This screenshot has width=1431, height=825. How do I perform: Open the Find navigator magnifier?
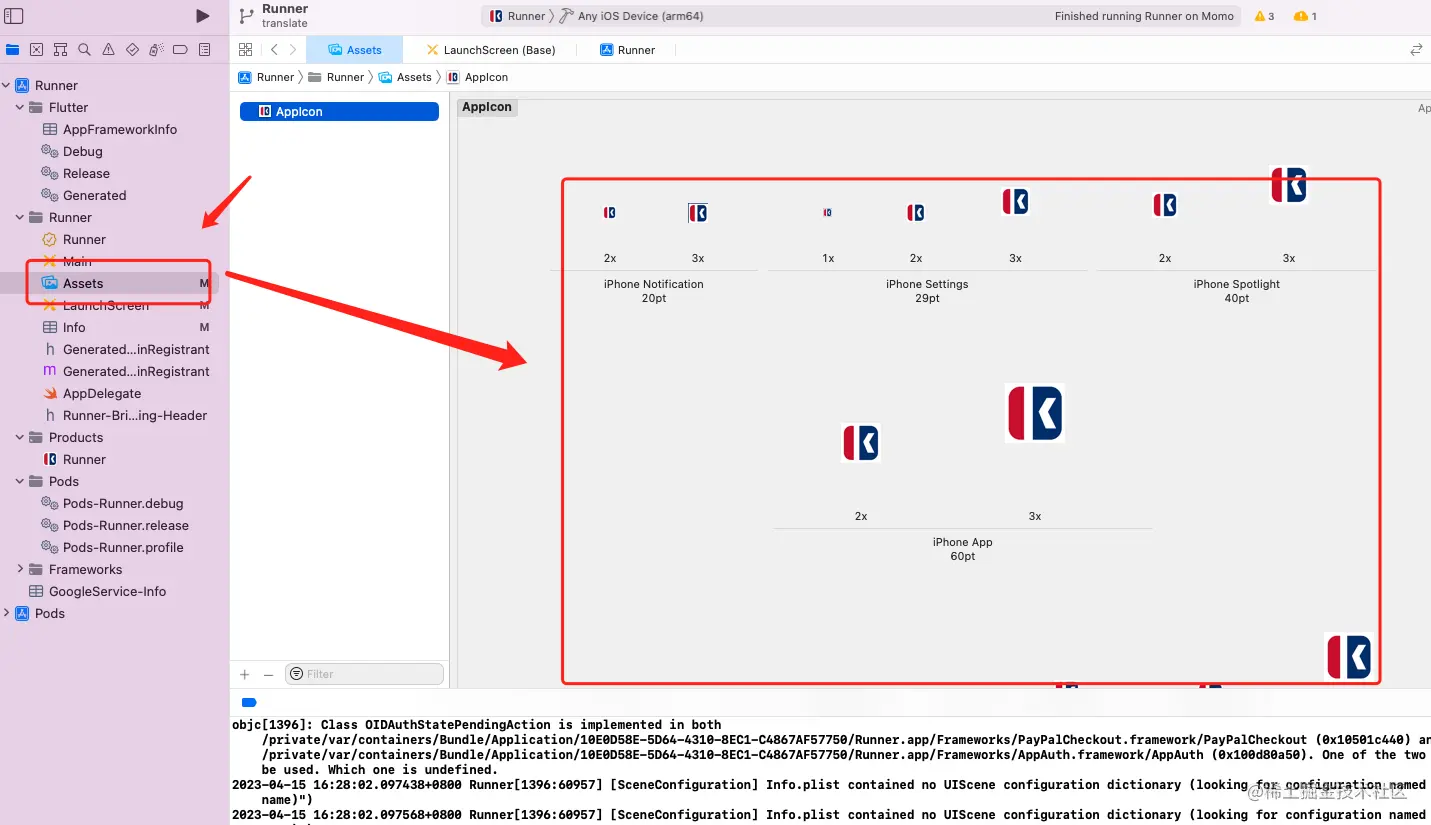click(84, 49)
